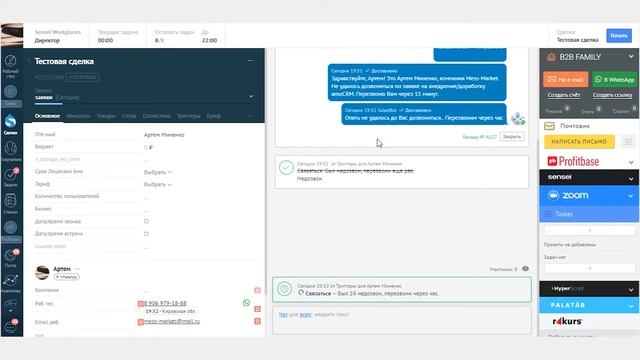Open the Тариф Выбрать dropdown
Image resolution: width=640 pixels, height=360 pixels.
[158, 184]
